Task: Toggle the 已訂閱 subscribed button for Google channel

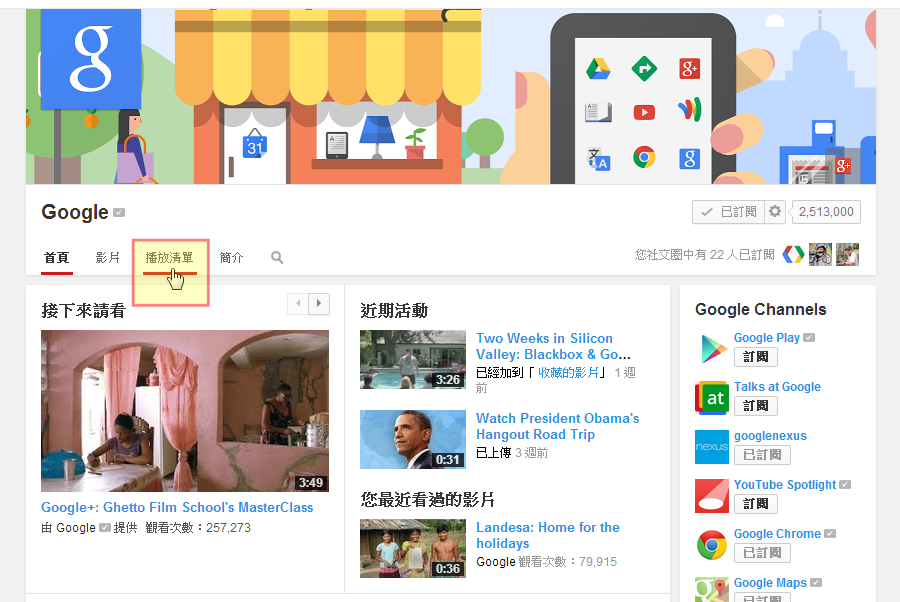Action: (728, 212)
